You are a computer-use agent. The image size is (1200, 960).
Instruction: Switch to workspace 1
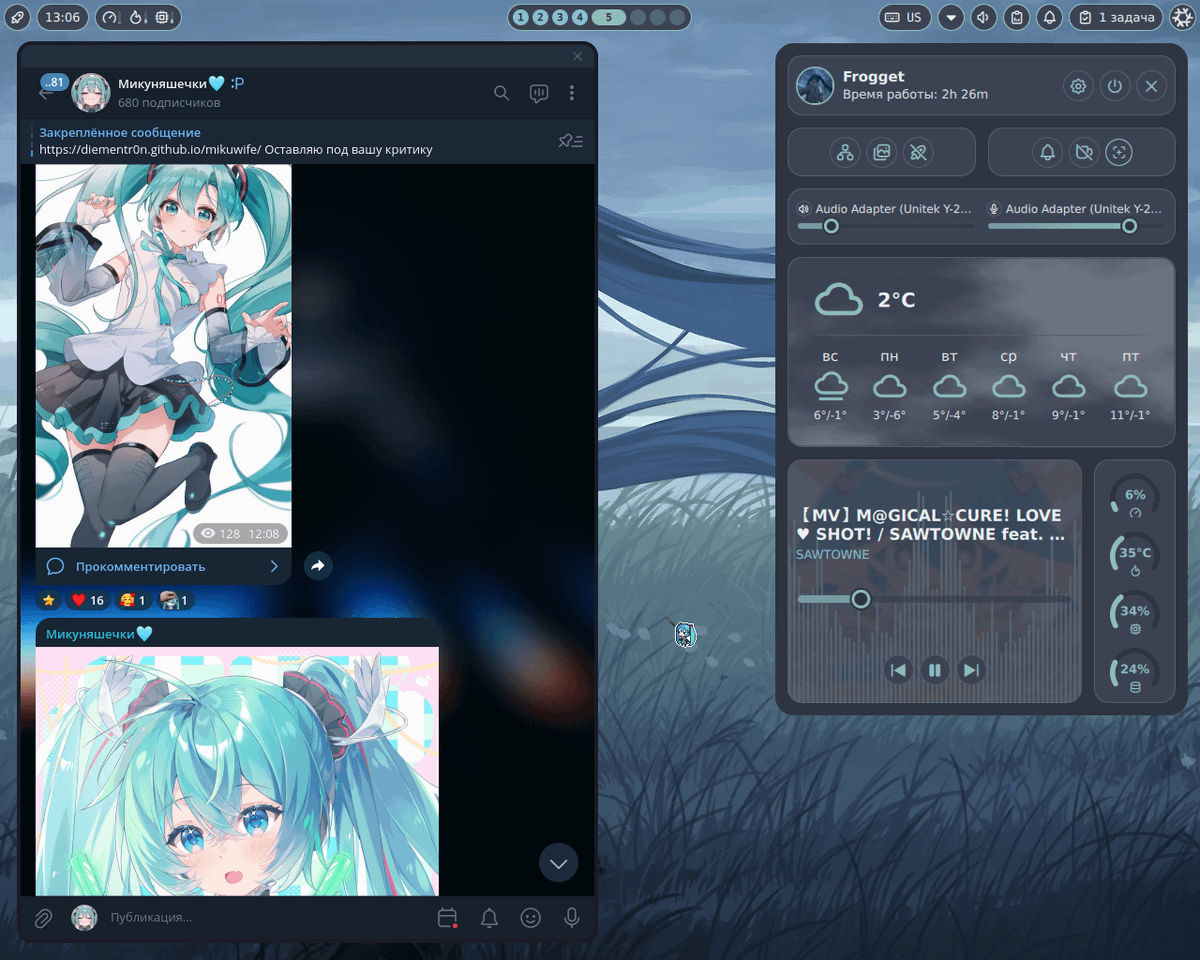520,17
